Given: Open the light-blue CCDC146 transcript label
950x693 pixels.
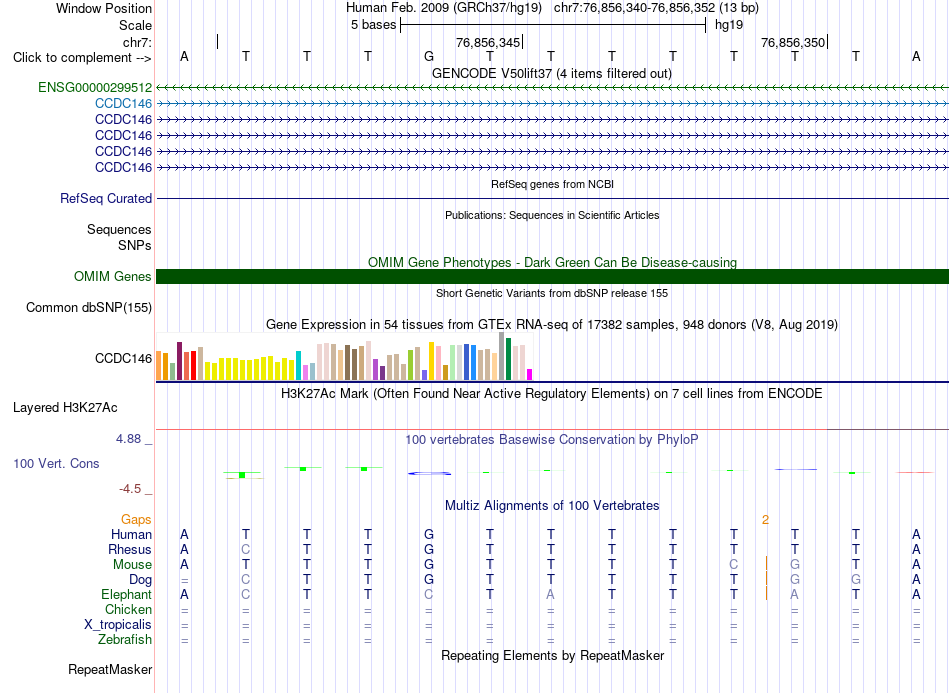Looking at the screenshot, I should coord(123,104).
